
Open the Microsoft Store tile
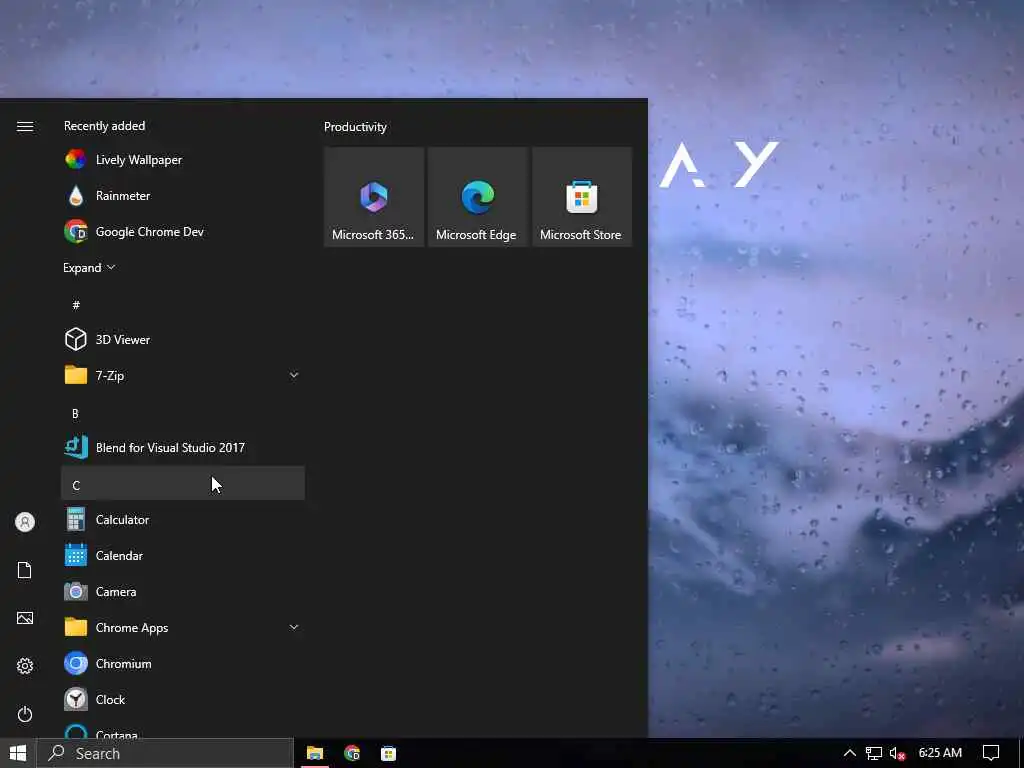tap(582, 197)
